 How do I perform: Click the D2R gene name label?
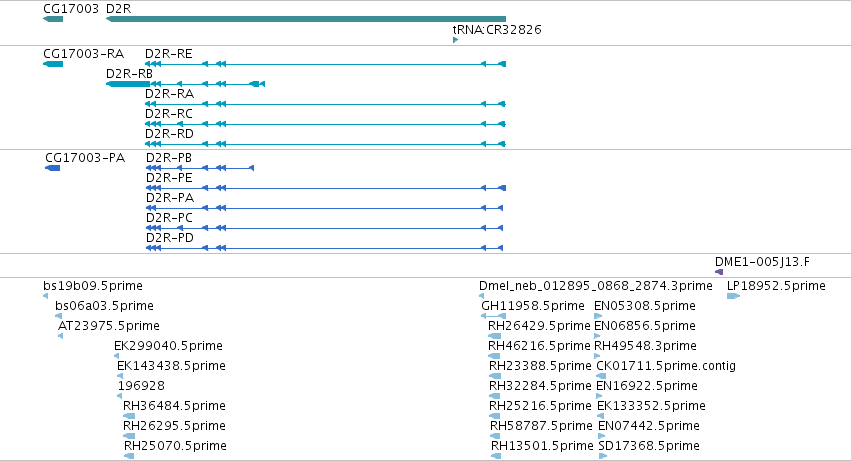pyautogui.click(x=118, y=9)
